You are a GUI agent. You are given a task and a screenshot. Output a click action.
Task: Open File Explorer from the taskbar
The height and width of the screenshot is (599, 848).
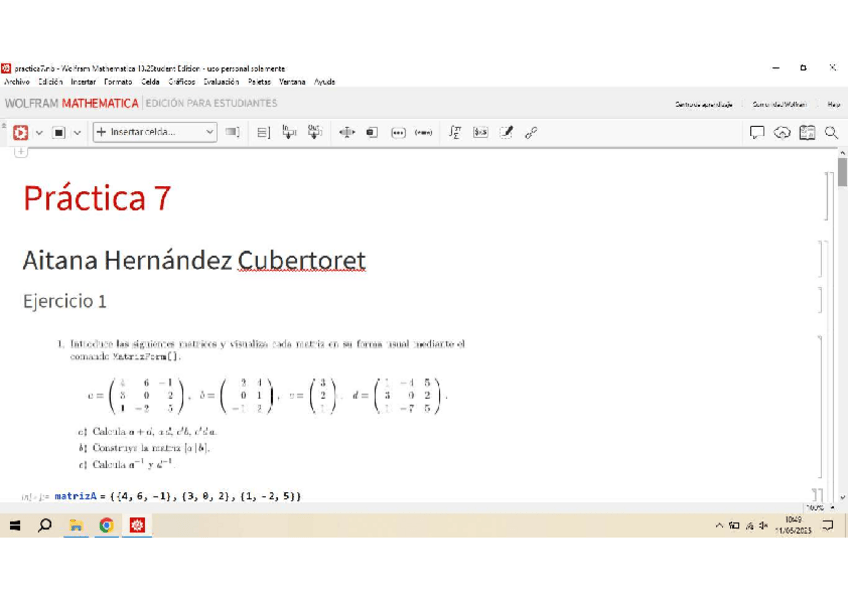pos(76,525)
